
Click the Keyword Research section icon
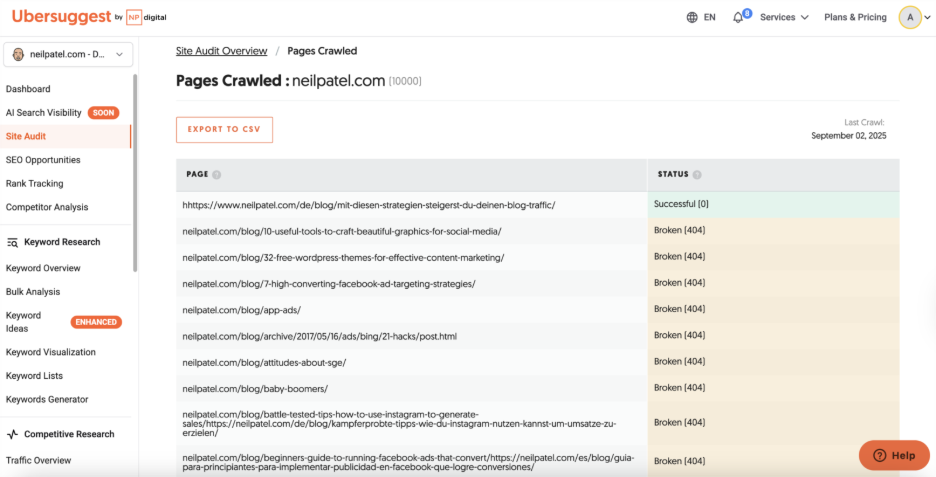tap(13, 242)
